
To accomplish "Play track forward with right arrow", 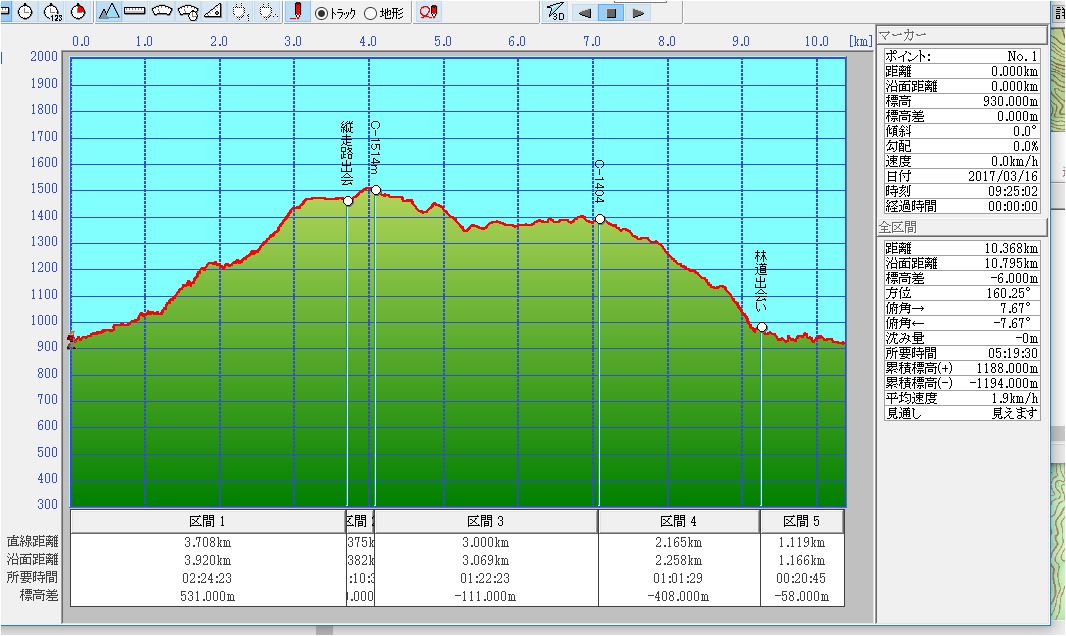I will pos(638,13).
